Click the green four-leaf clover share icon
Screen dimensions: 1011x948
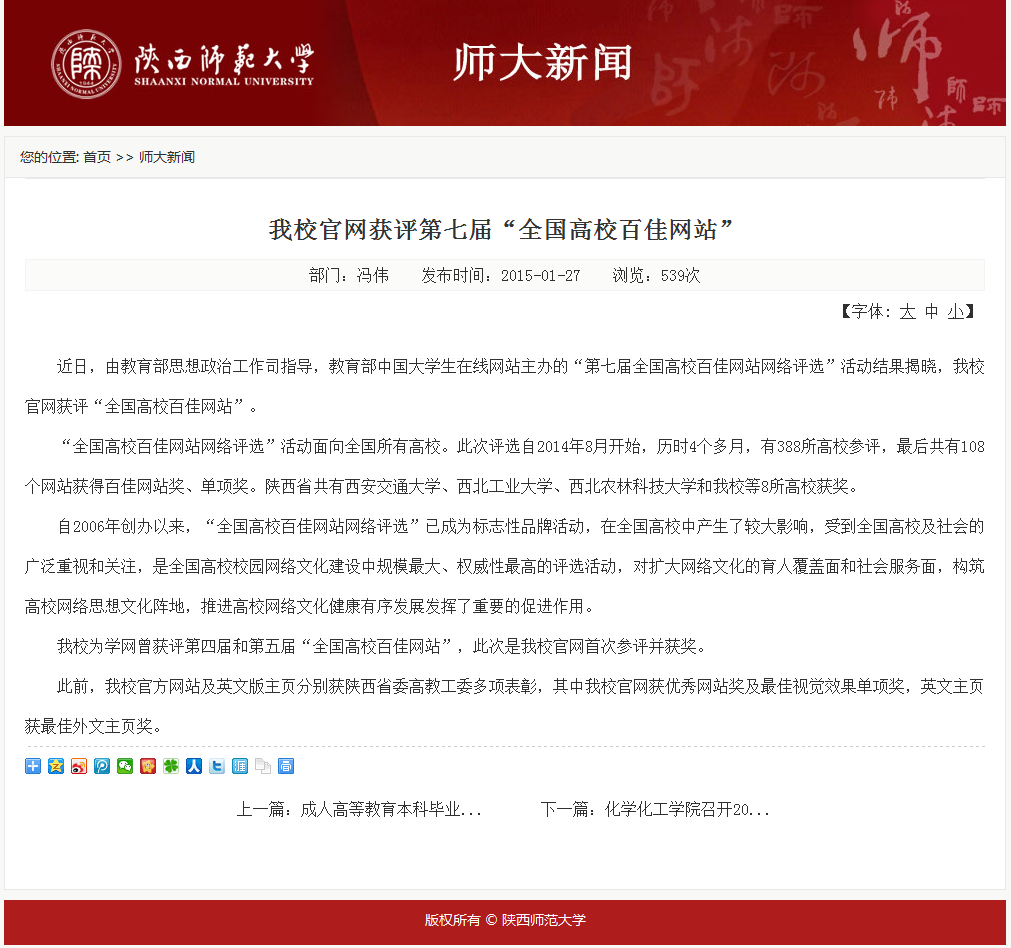[171, 766]
